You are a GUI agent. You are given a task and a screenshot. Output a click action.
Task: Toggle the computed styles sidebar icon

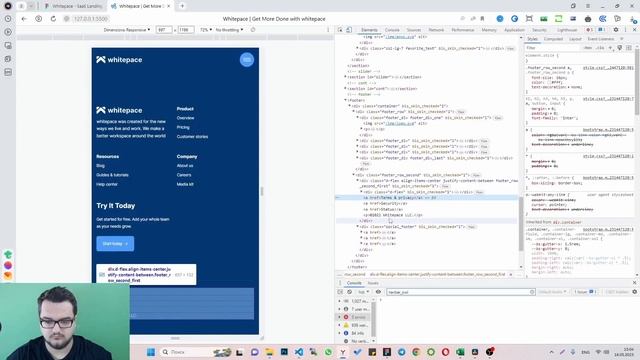[x=629, y=48]
